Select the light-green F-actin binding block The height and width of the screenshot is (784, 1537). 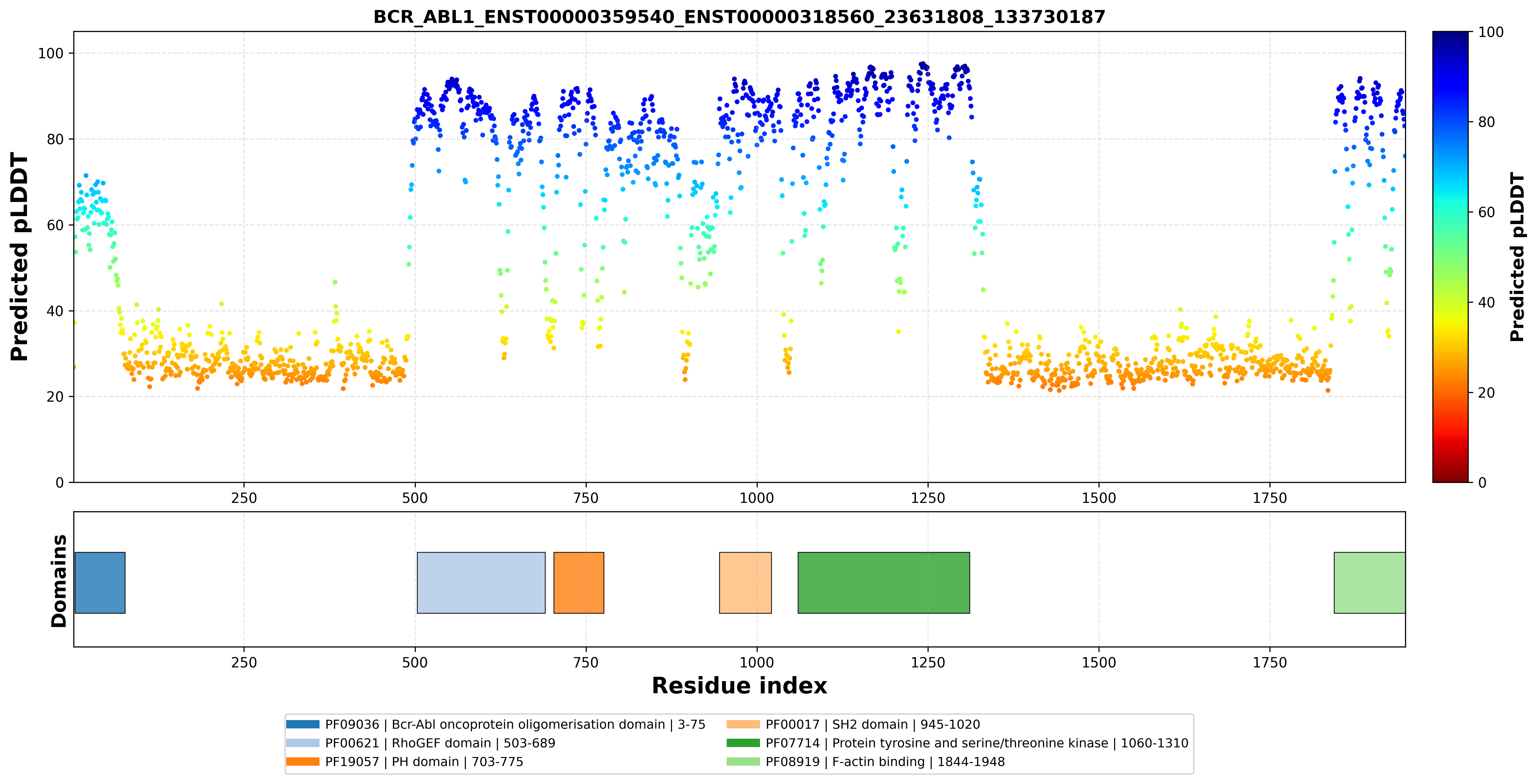pyautogui.click(x=1369, y=583)
